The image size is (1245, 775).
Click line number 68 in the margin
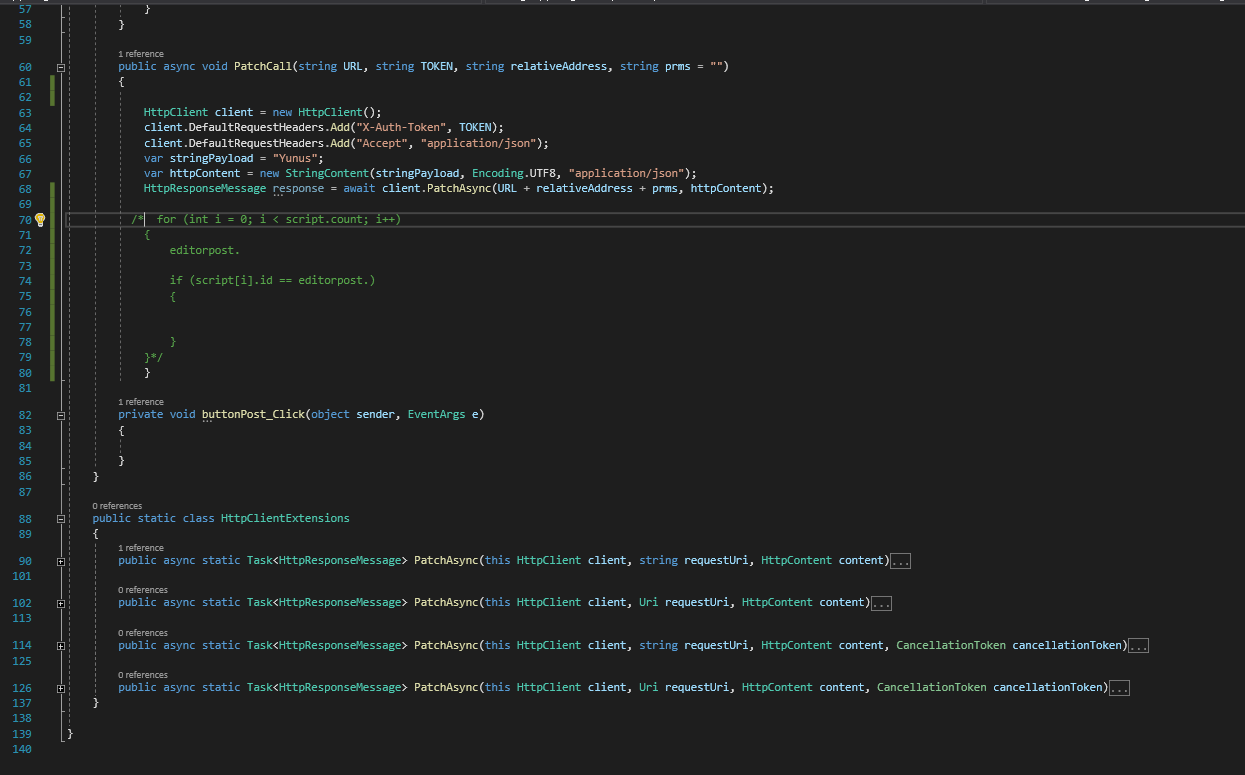coord(25,189)
